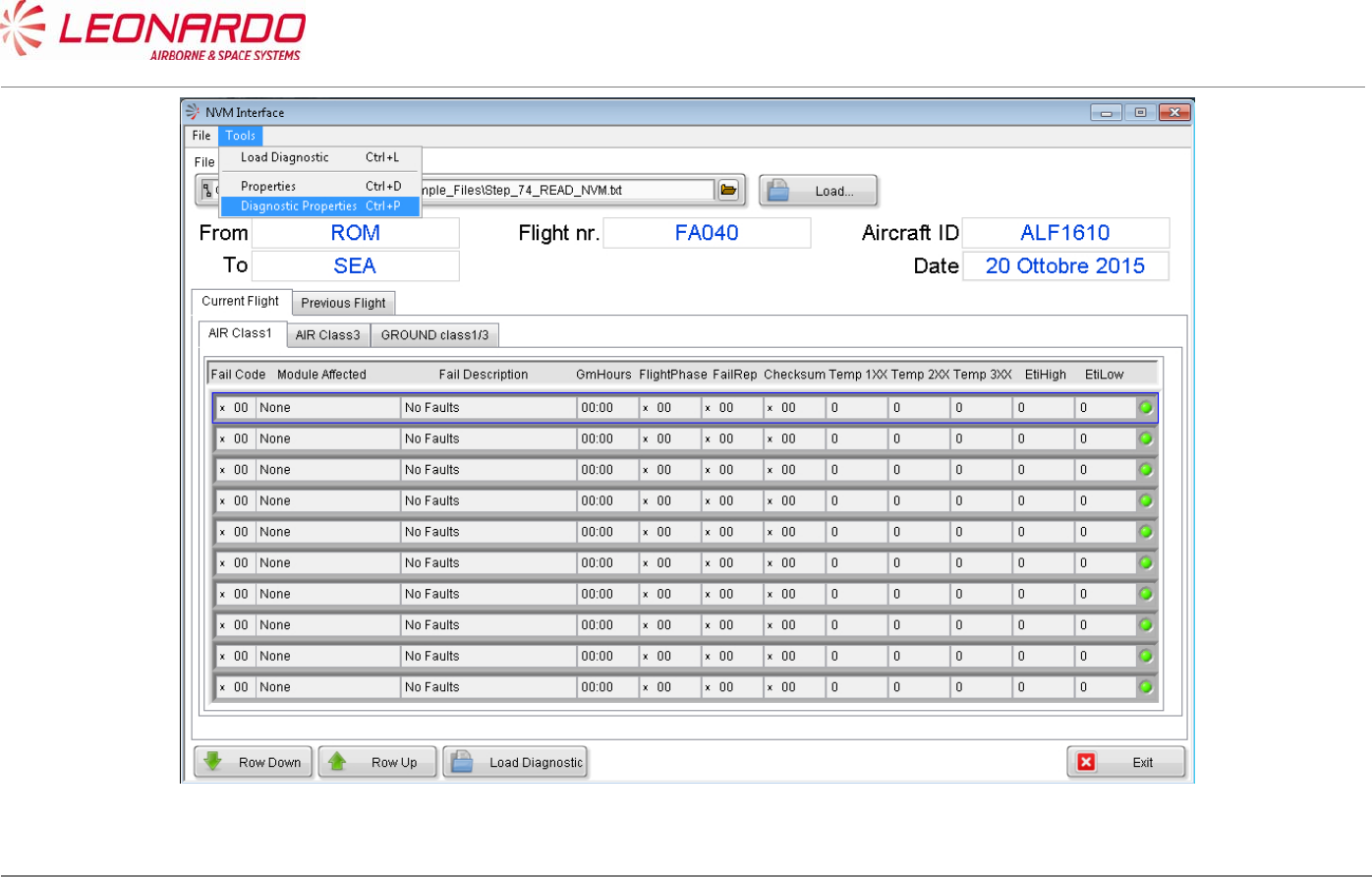This screenshot has height=877, width=1372.
Task: Click the folder browse icon beside the file path
Action: pyautogui.click(x=728, y=191)
